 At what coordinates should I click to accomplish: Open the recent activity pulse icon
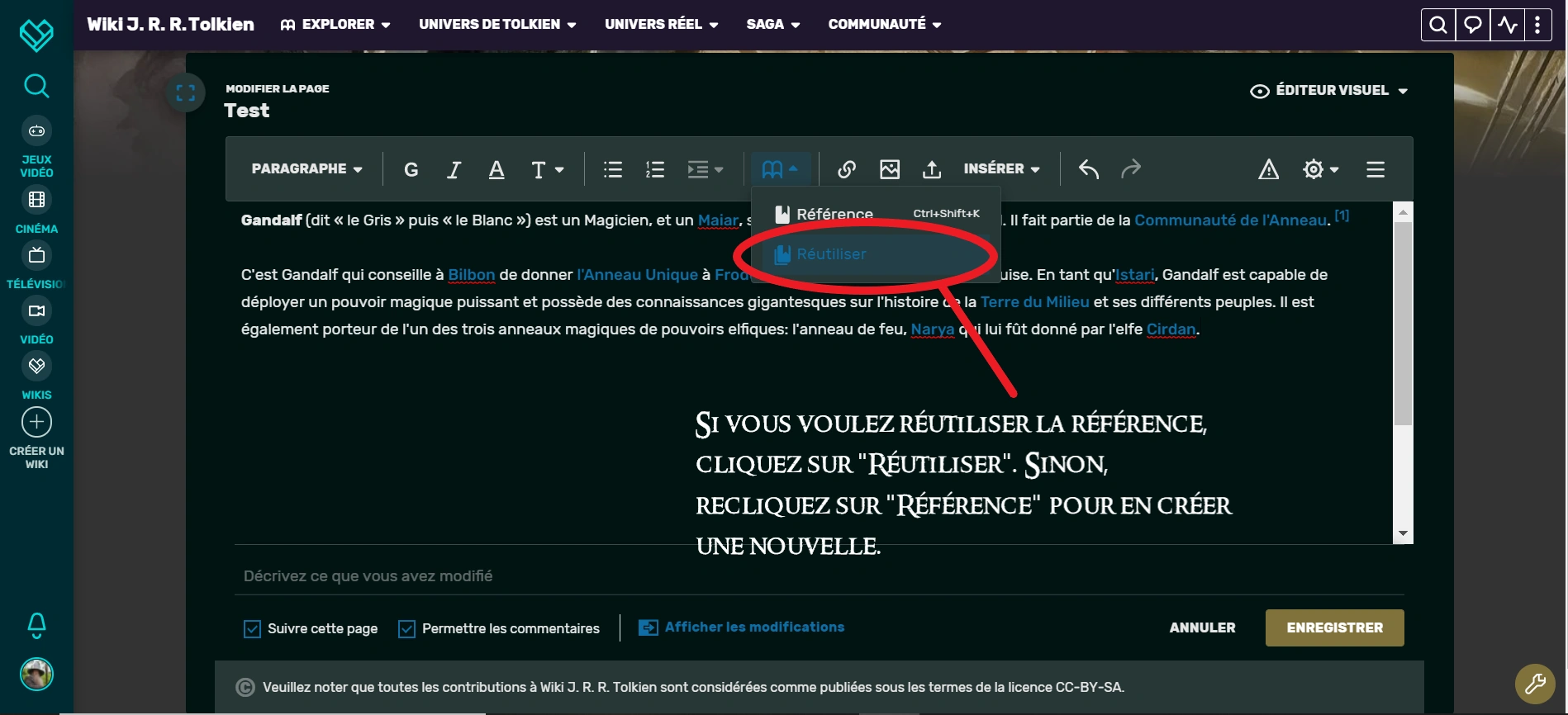tap(1508, 25)
